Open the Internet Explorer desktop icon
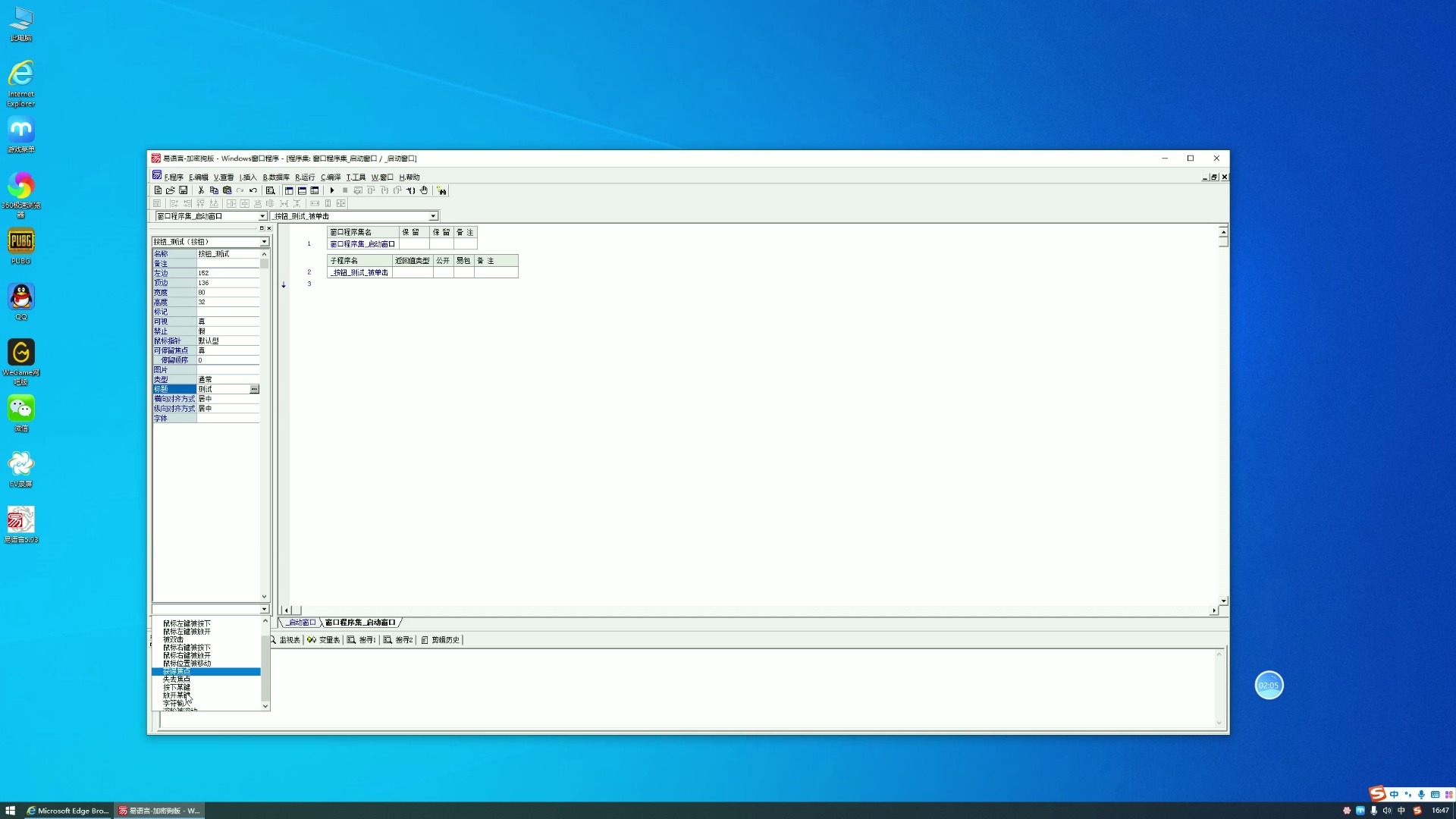Image resolution: width=1456 pixels, height=819 pixels. (20, 83)
